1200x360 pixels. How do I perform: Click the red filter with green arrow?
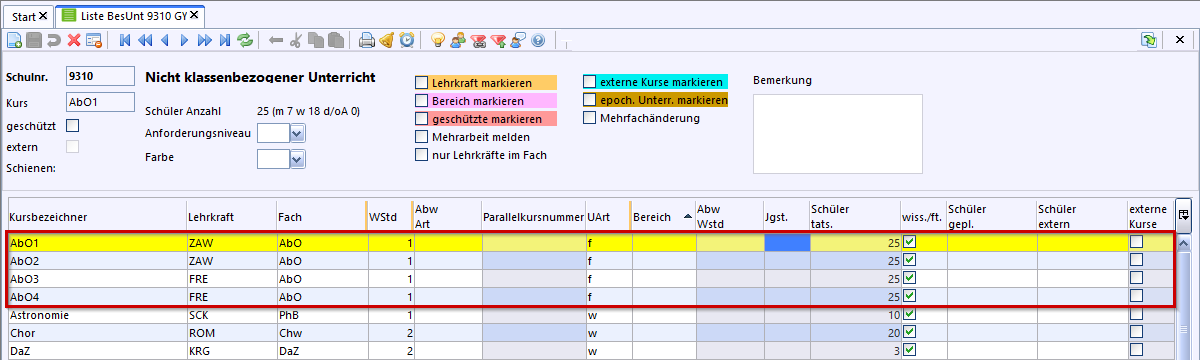point(498,41)
